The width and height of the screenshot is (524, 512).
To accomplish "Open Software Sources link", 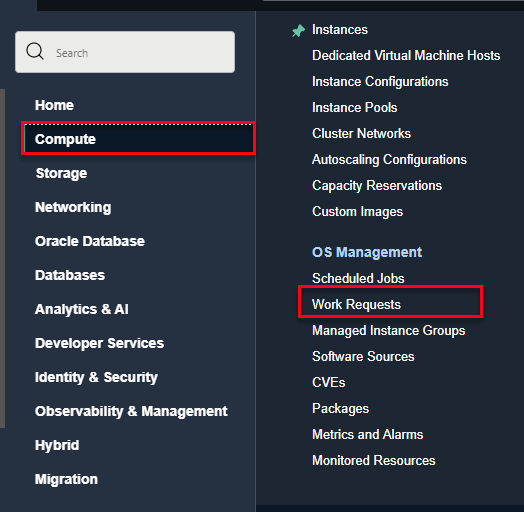I will 363,357.
